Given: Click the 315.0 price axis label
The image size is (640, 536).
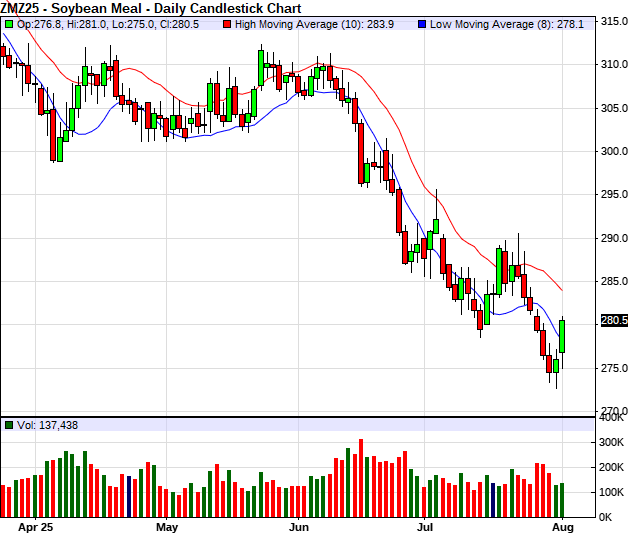Looking at the screenshot, I should (613, 22).
